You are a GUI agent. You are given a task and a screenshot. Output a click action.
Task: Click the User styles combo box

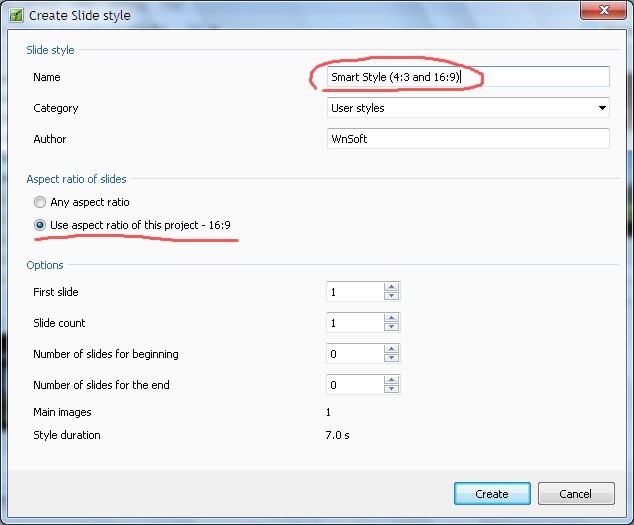[468, 108]
